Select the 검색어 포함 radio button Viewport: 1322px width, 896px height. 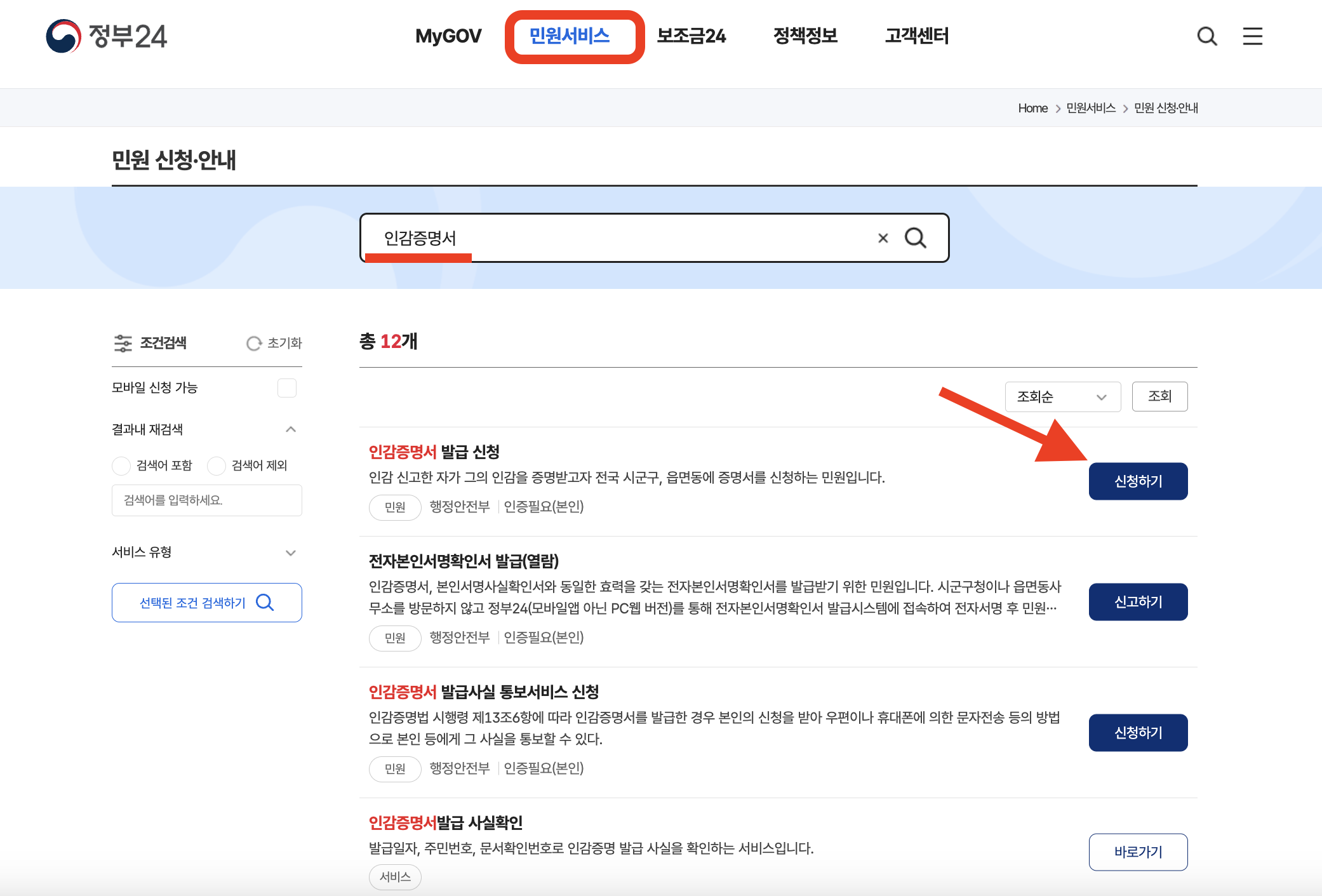tap(121, 465)
